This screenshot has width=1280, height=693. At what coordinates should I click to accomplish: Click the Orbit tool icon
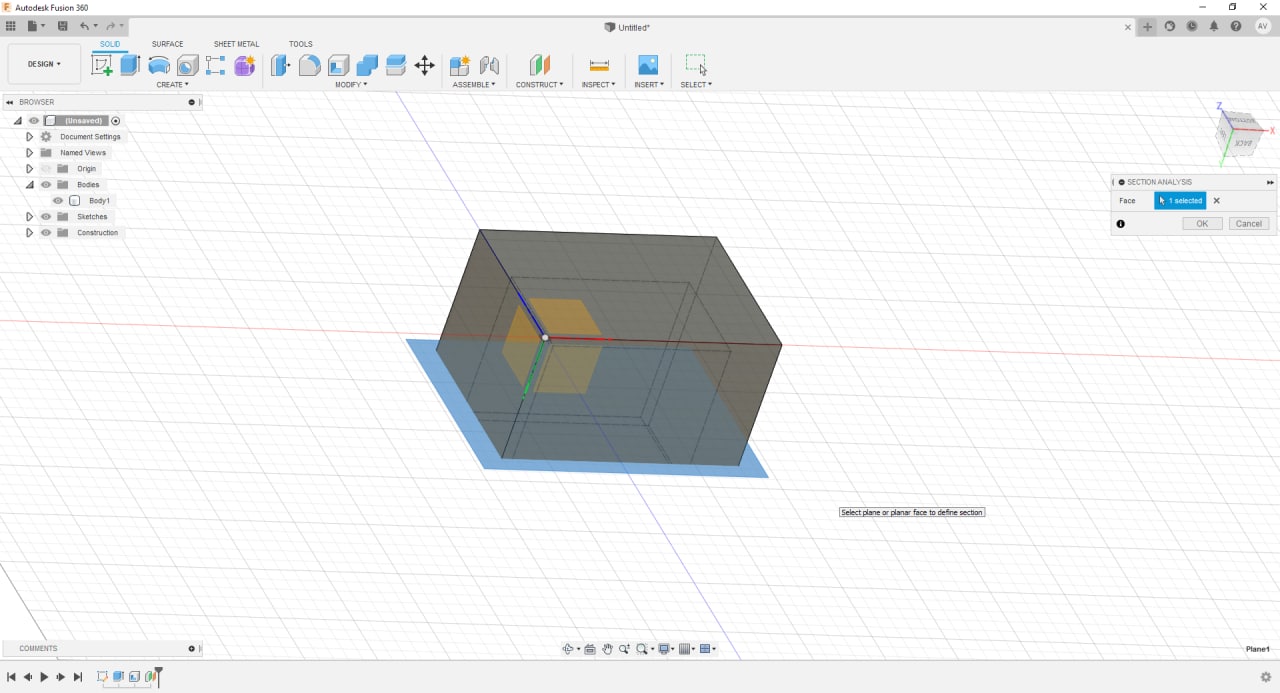point(570,649)
